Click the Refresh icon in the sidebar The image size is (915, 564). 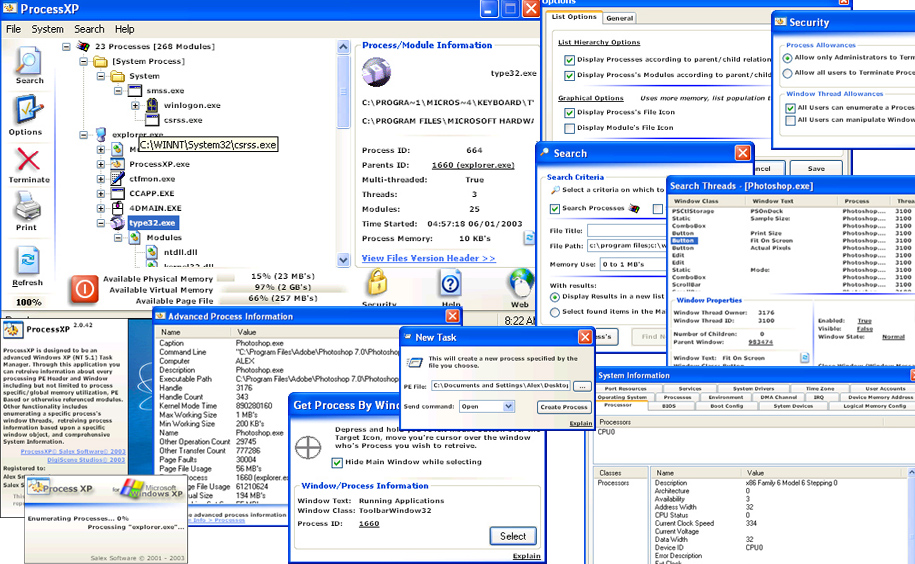point(28,262)
